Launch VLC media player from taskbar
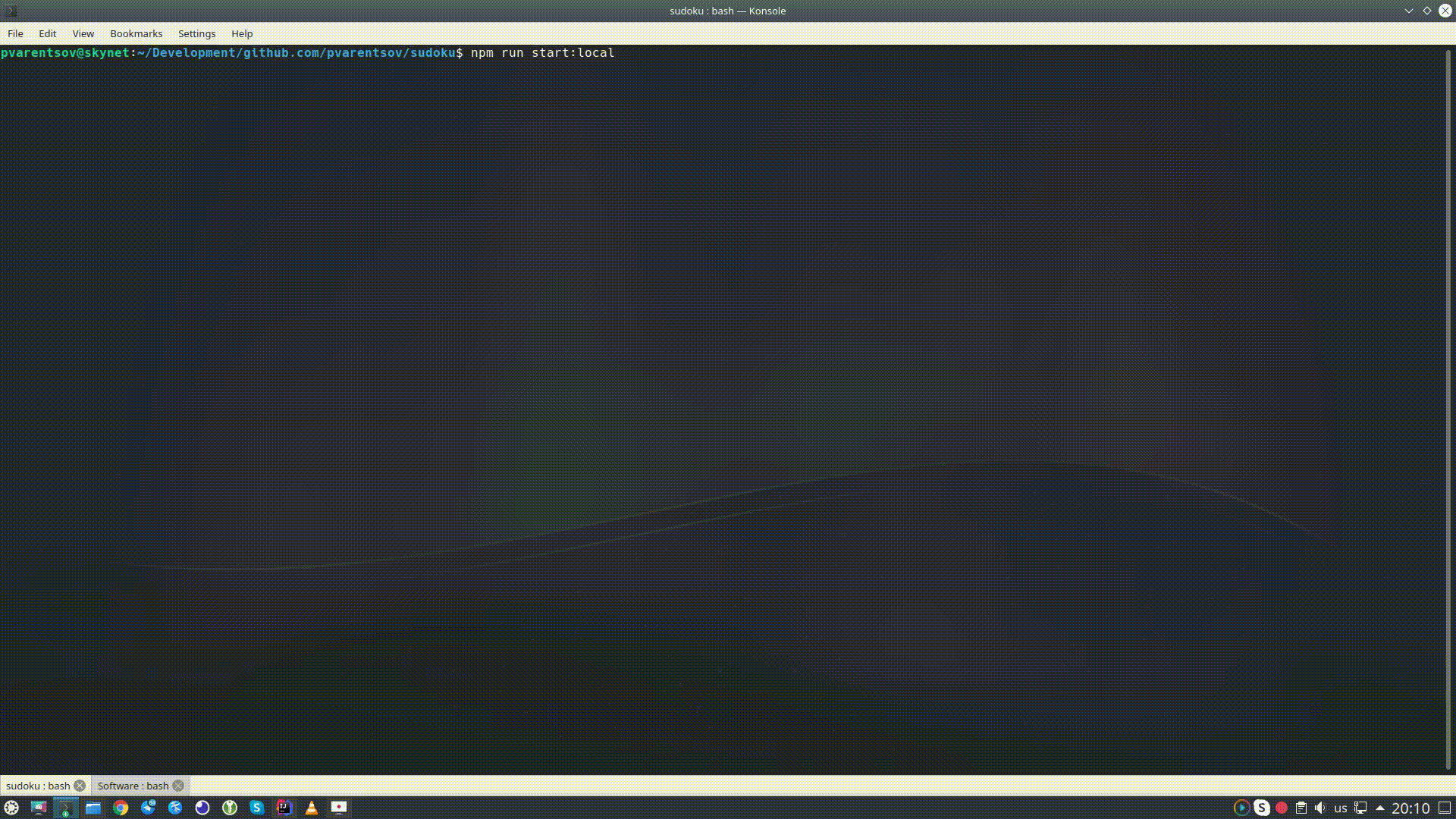Viewport: 1456px width, 819px height. pyautogui.click(x=312, y=808)
